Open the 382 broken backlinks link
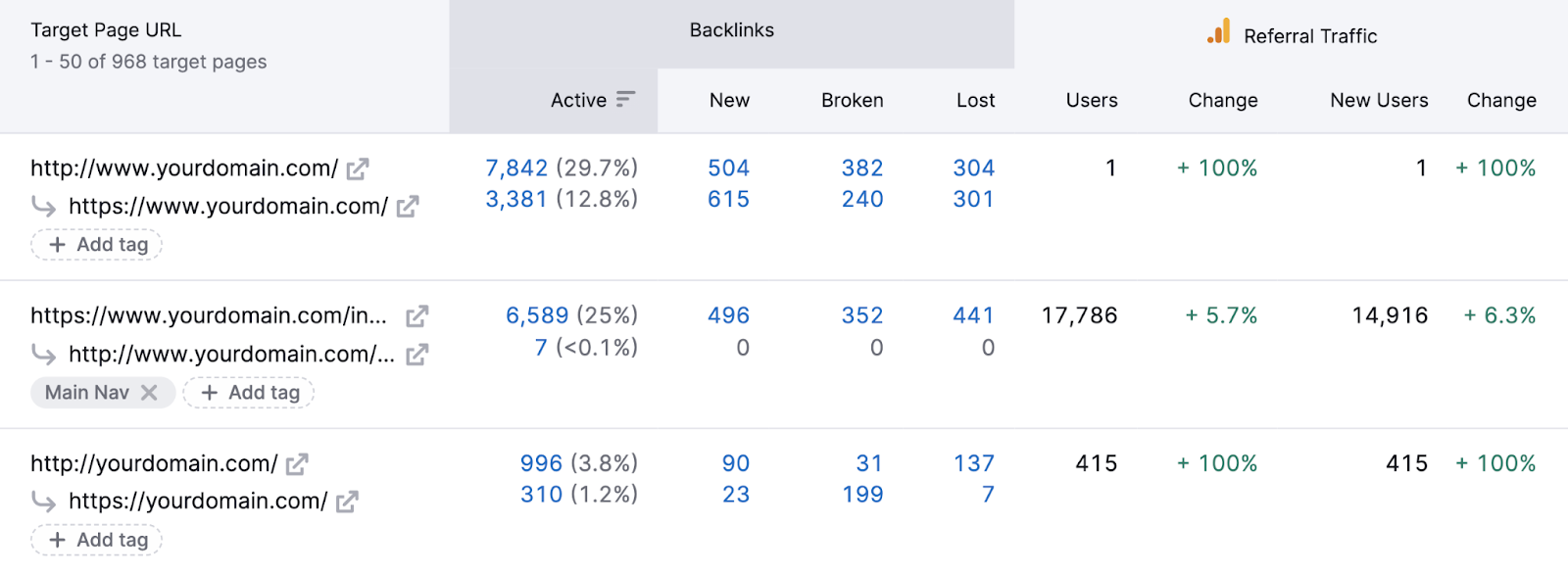1568x574 pixels. tap(862, 167)
